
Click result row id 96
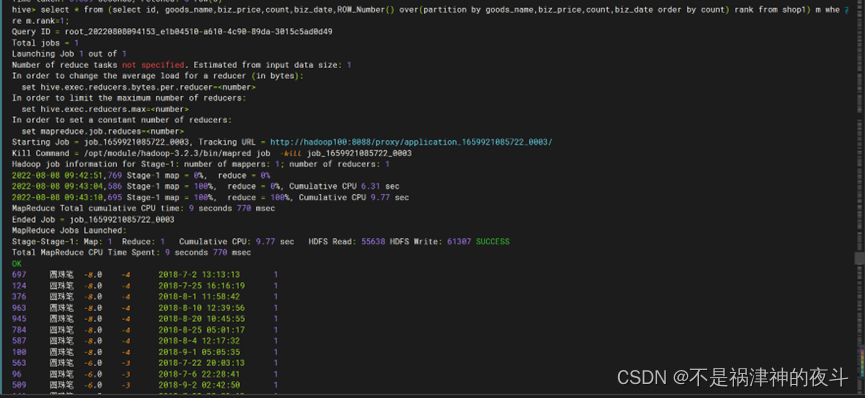(x=17, y=374)
